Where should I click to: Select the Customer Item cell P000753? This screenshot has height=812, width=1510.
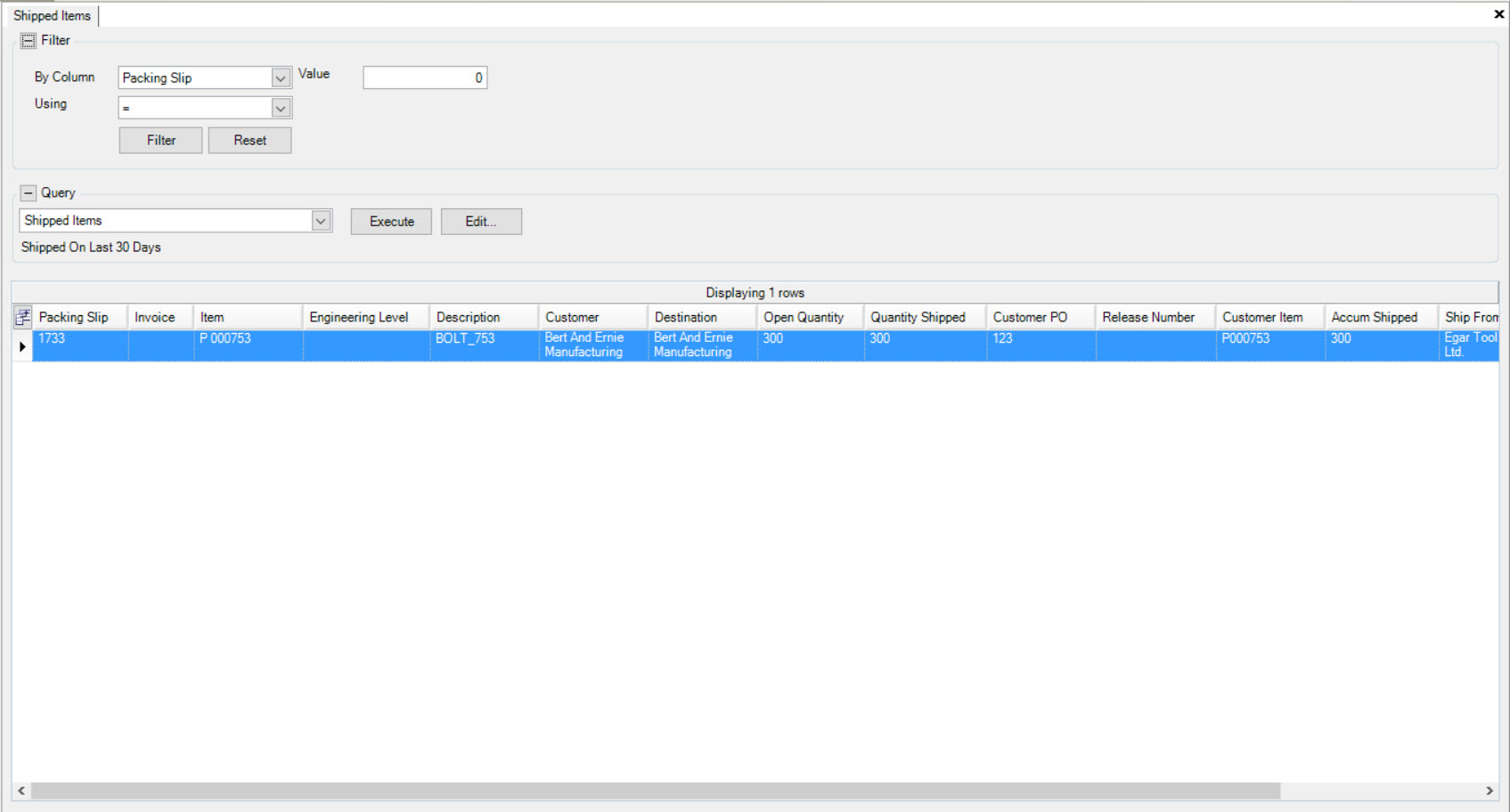pos(1270,345)
